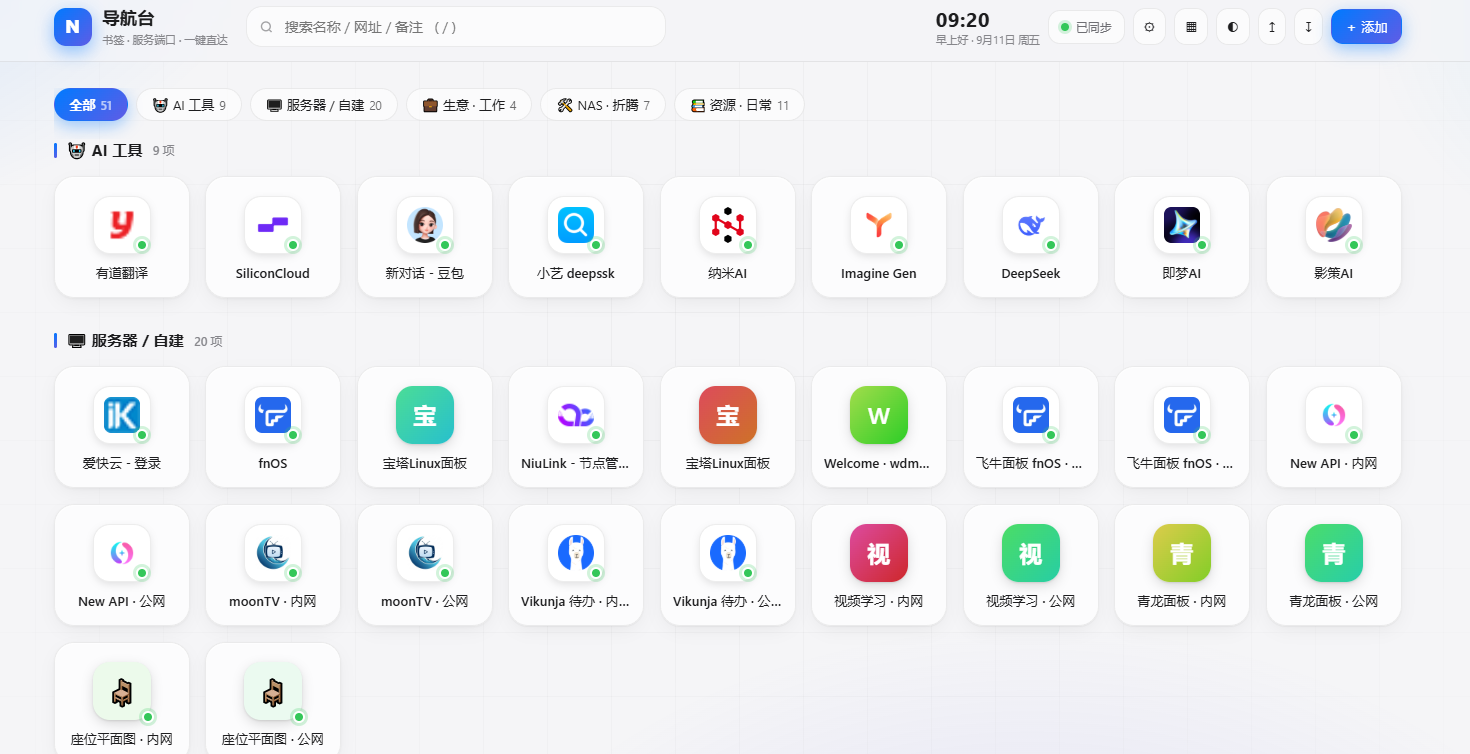Switch to 生意 · 工作 category

coord(469,105)
